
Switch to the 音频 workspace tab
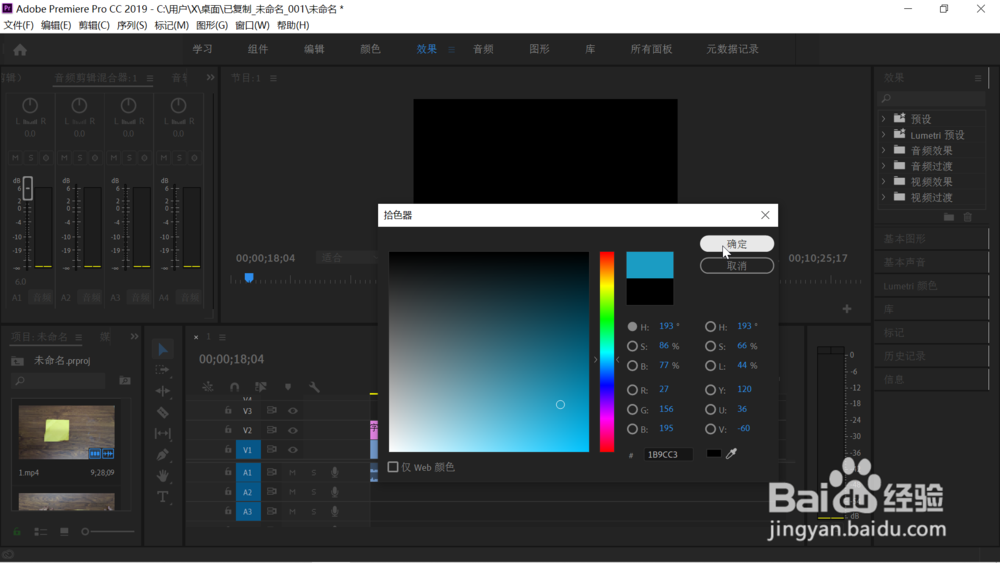(x=483, y=49)
